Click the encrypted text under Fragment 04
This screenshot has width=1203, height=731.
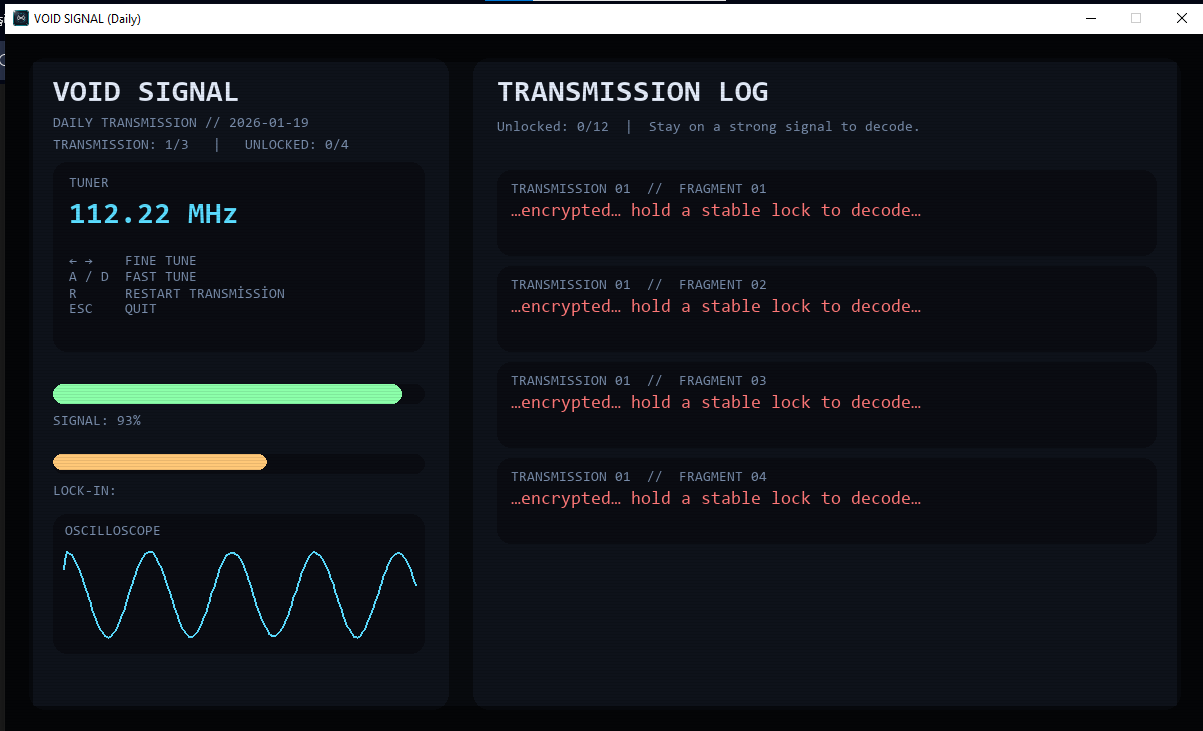click(x=715, y=498)
